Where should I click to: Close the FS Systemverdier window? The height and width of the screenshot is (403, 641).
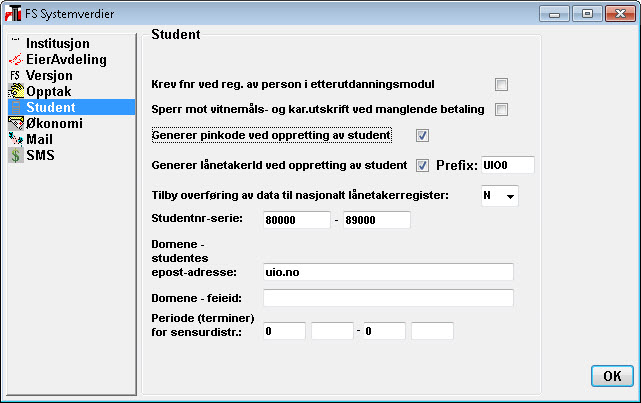point(620,14)
